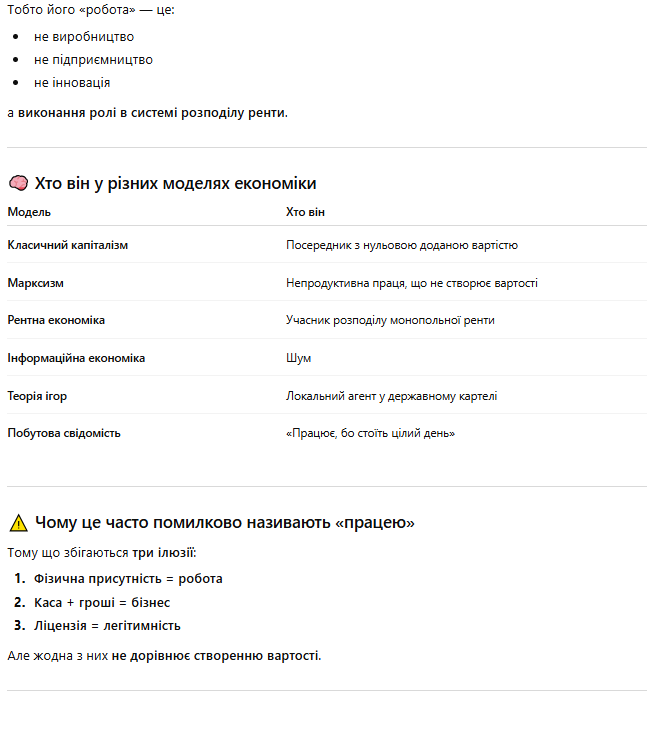
Task: Click bold text «виконання ролі в системі розподілу ренти»
Action: 152,112
